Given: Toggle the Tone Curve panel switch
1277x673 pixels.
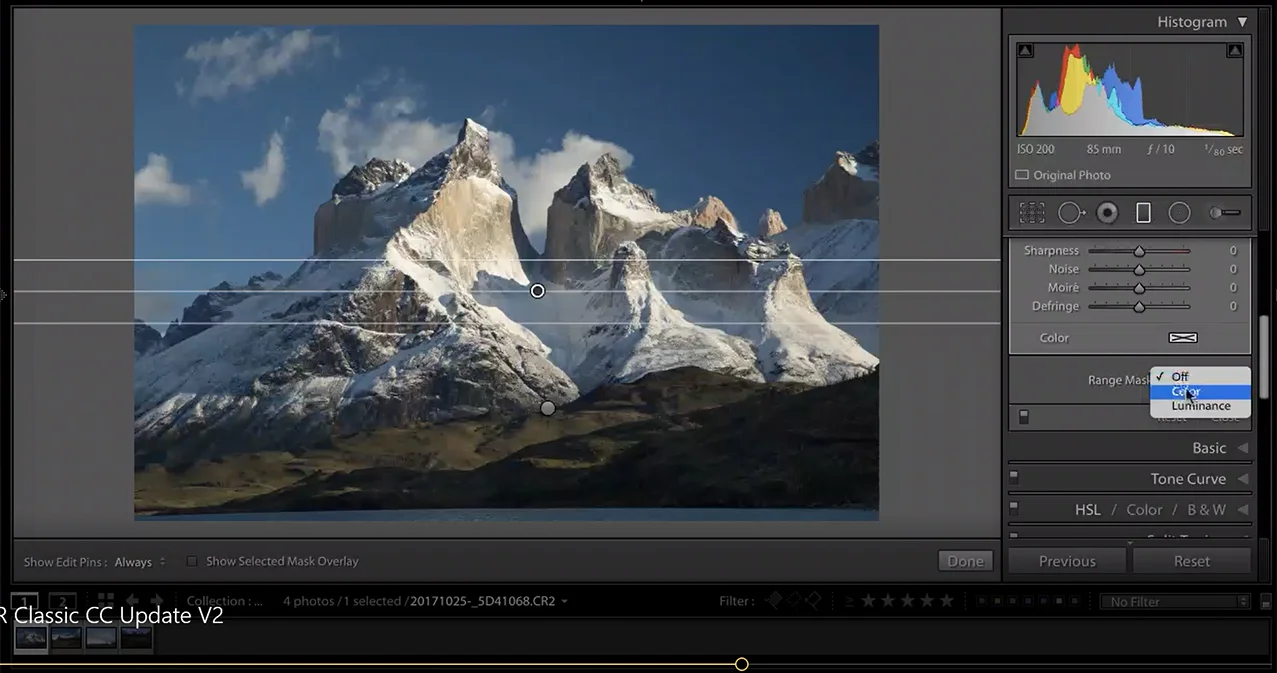Looking at the screenshot, I should pos(1014,476).
